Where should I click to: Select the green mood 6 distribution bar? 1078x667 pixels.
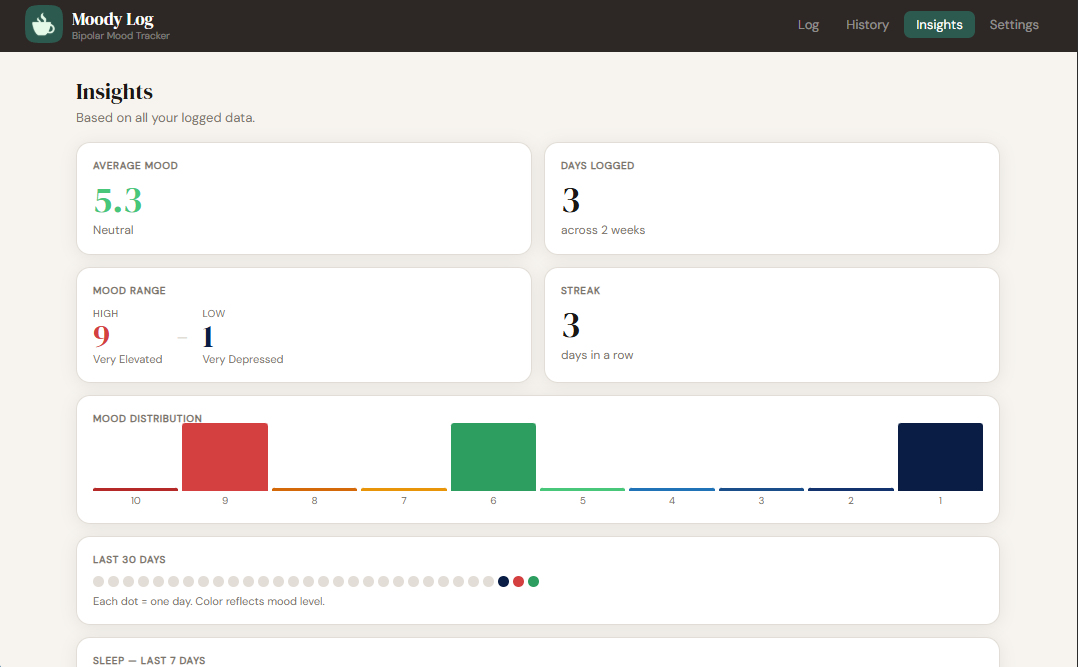493,455
